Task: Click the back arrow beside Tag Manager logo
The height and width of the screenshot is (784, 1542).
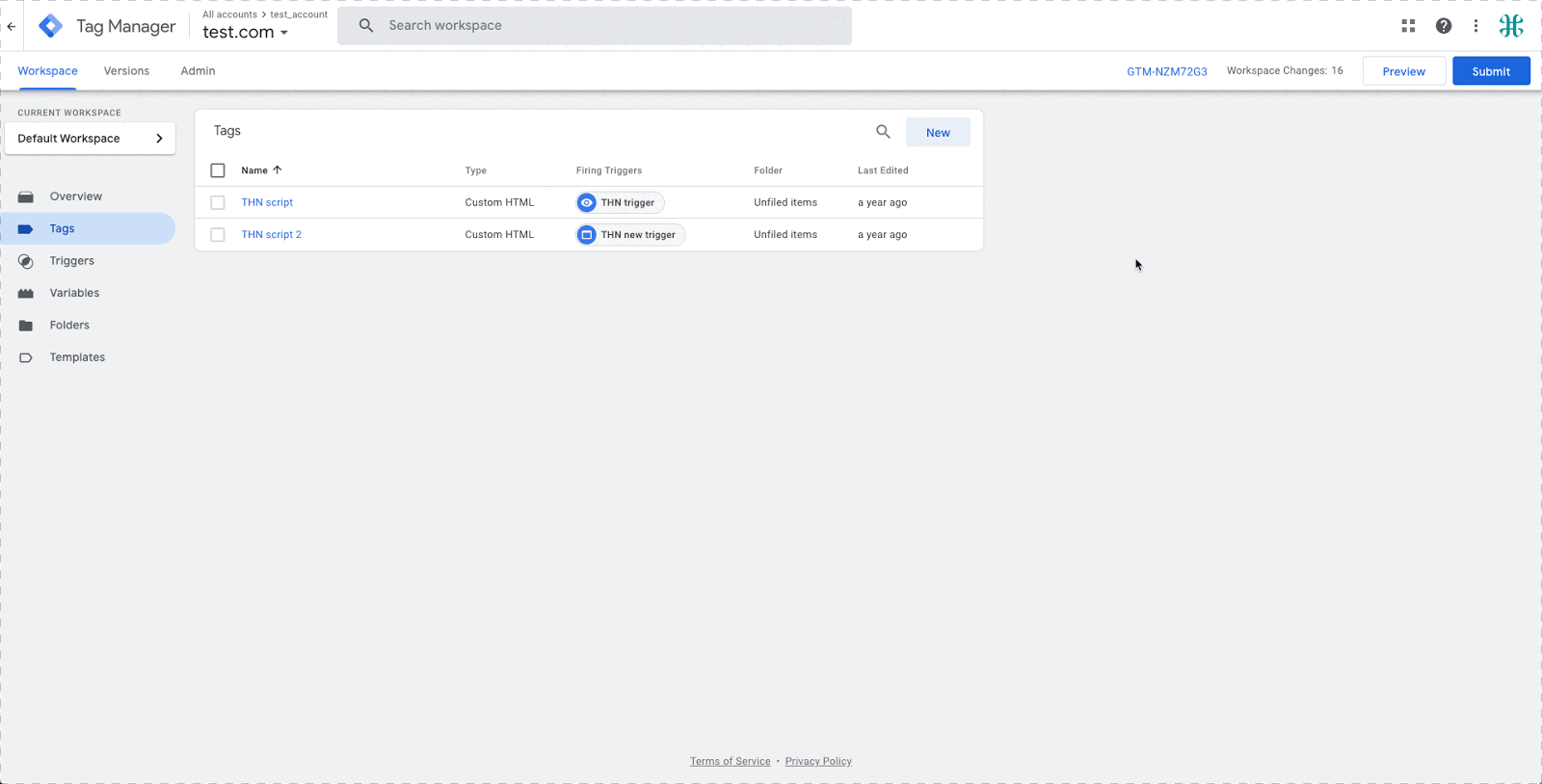Action: click(12, 27)
